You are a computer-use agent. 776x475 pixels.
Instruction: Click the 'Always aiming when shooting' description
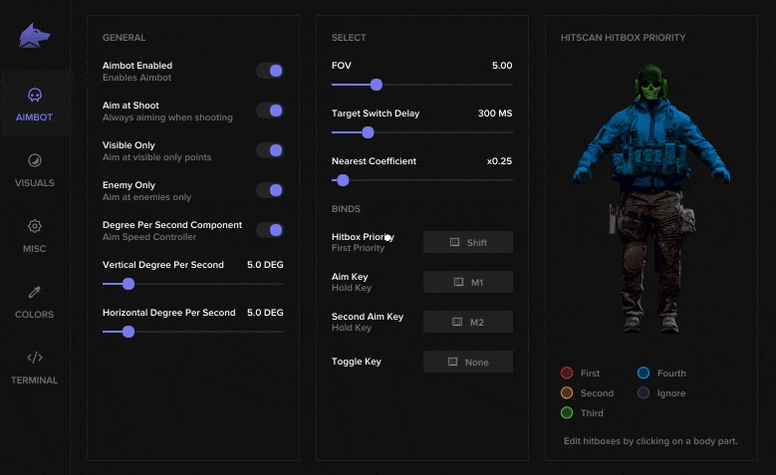167,118
